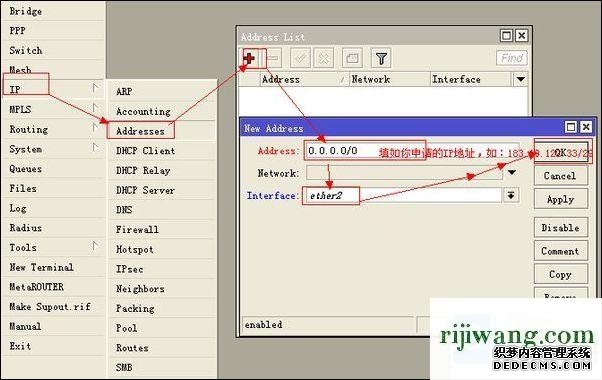The image size is (602, 380).
Task: Open the PPP menu item
Action: click(53, 30)
